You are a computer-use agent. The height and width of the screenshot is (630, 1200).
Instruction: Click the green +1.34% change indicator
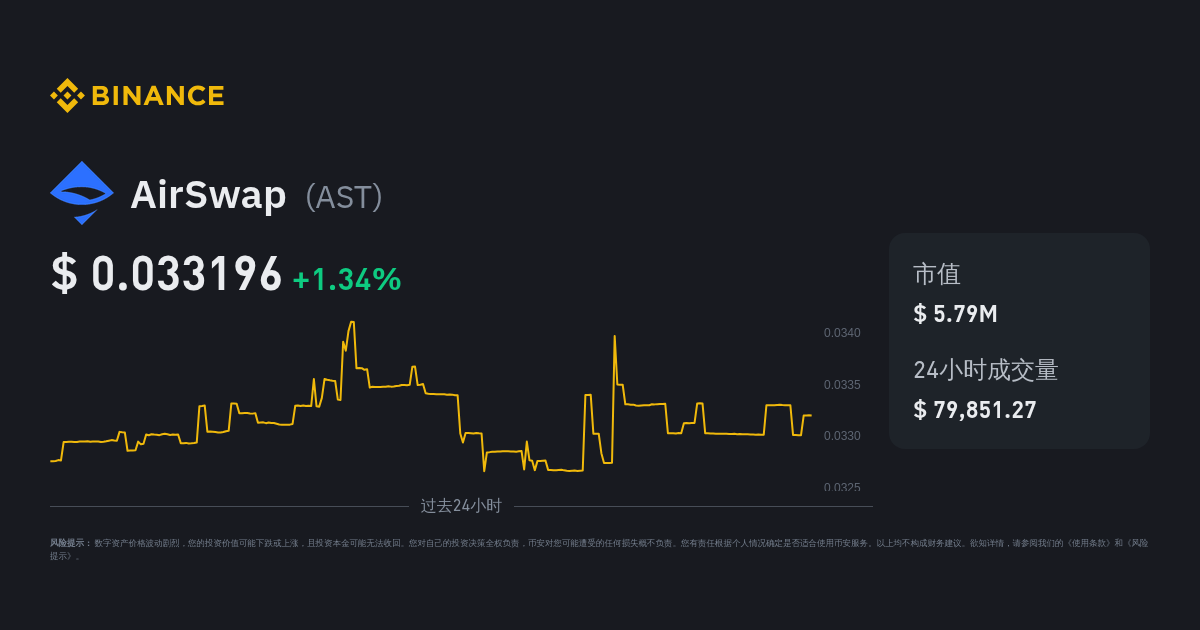click(x=346, y=280)
